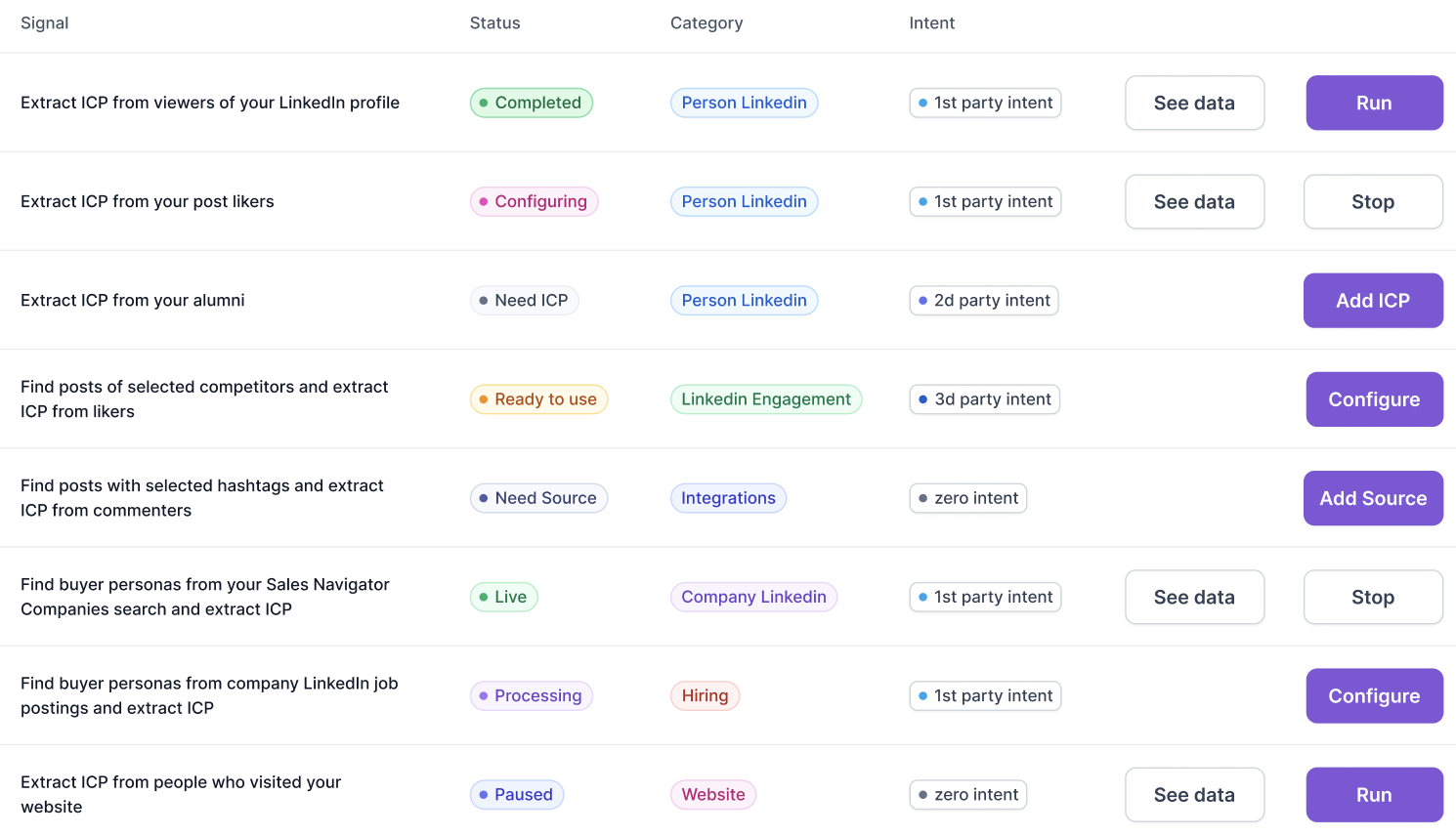Screen dimensions: 1456x836
Task: Click the Hiring category tag
Action: click(705, 695)
